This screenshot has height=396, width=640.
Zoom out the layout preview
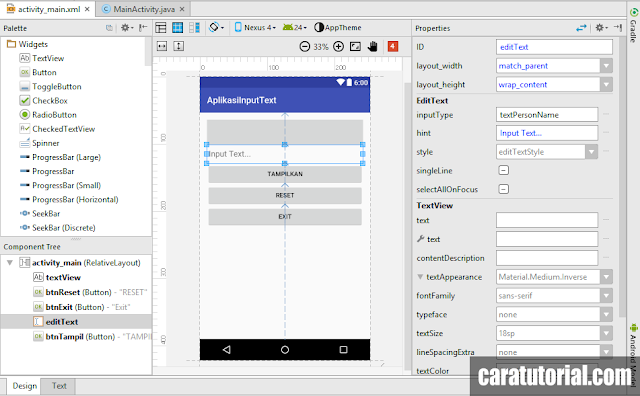click(305, 47)
